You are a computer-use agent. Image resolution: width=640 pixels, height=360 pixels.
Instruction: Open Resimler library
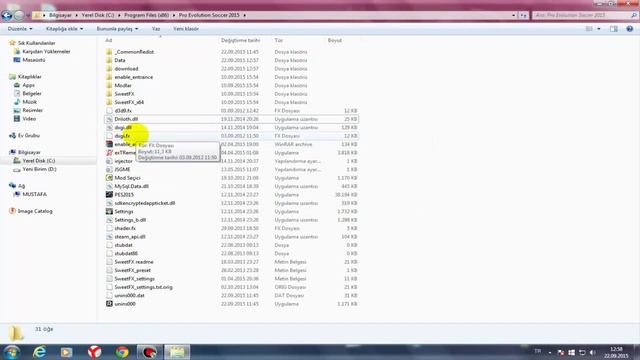[x=32, y=110]
